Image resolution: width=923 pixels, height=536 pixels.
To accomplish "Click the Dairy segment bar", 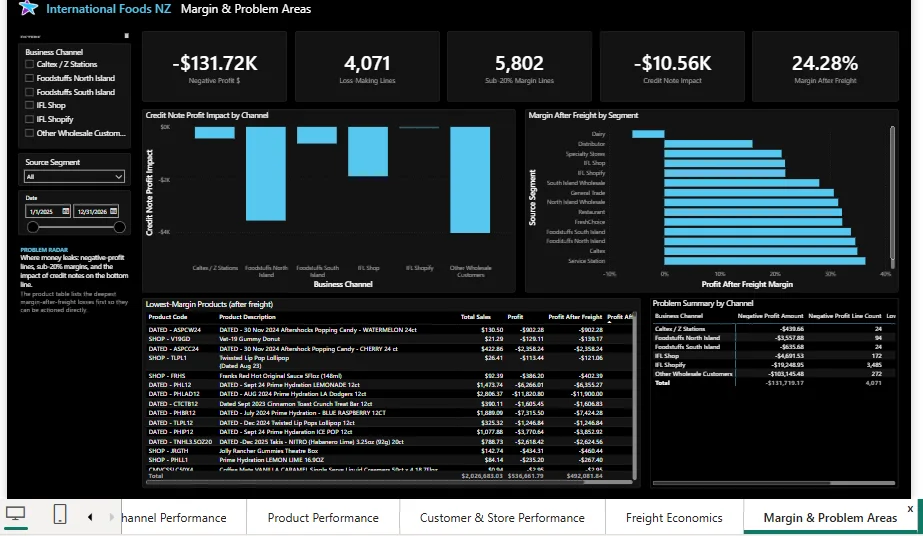I will [x=648, y=134].
